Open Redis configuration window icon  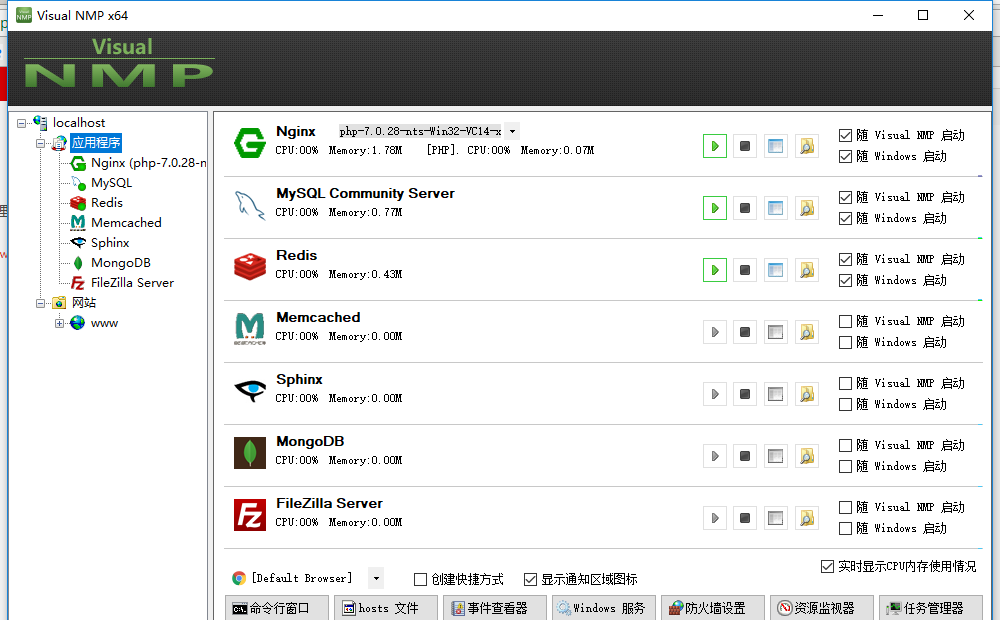click(776, 270)
